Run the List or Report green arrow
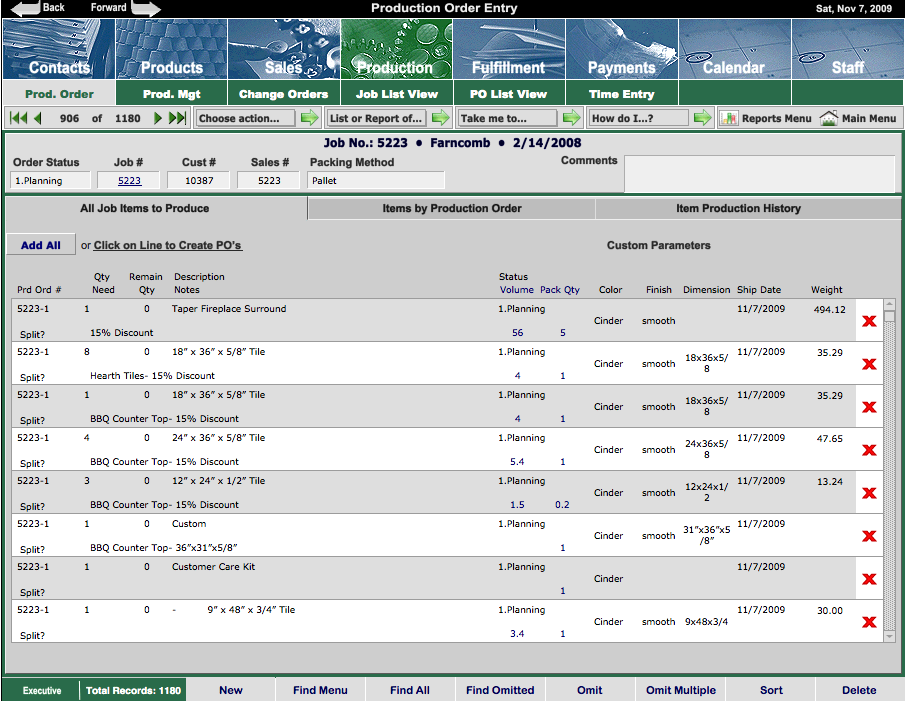Viewport: 907px width, 701px height. click(440, 118)
